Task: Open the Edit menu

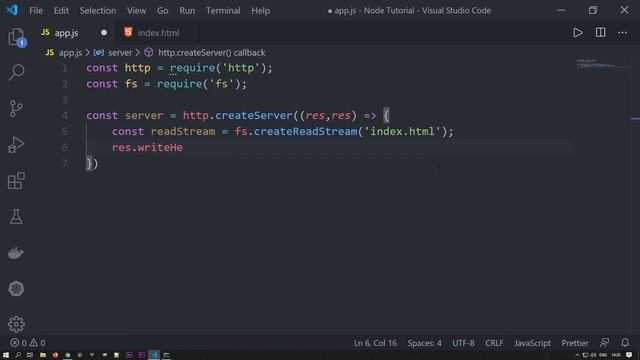Action: (x=61, y=11)
